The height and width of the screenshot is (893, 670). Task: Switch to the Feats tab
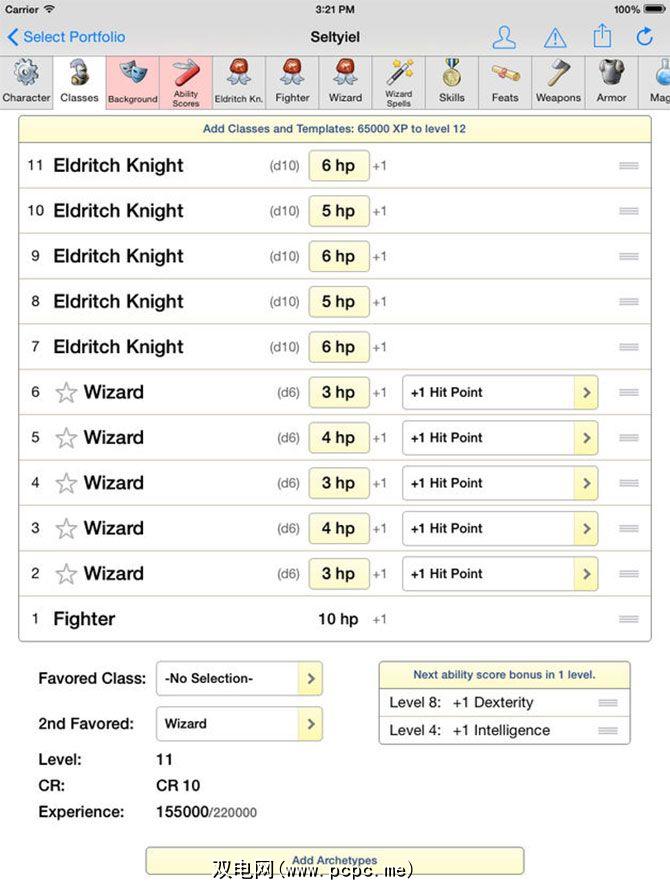[x=505, y=81]
